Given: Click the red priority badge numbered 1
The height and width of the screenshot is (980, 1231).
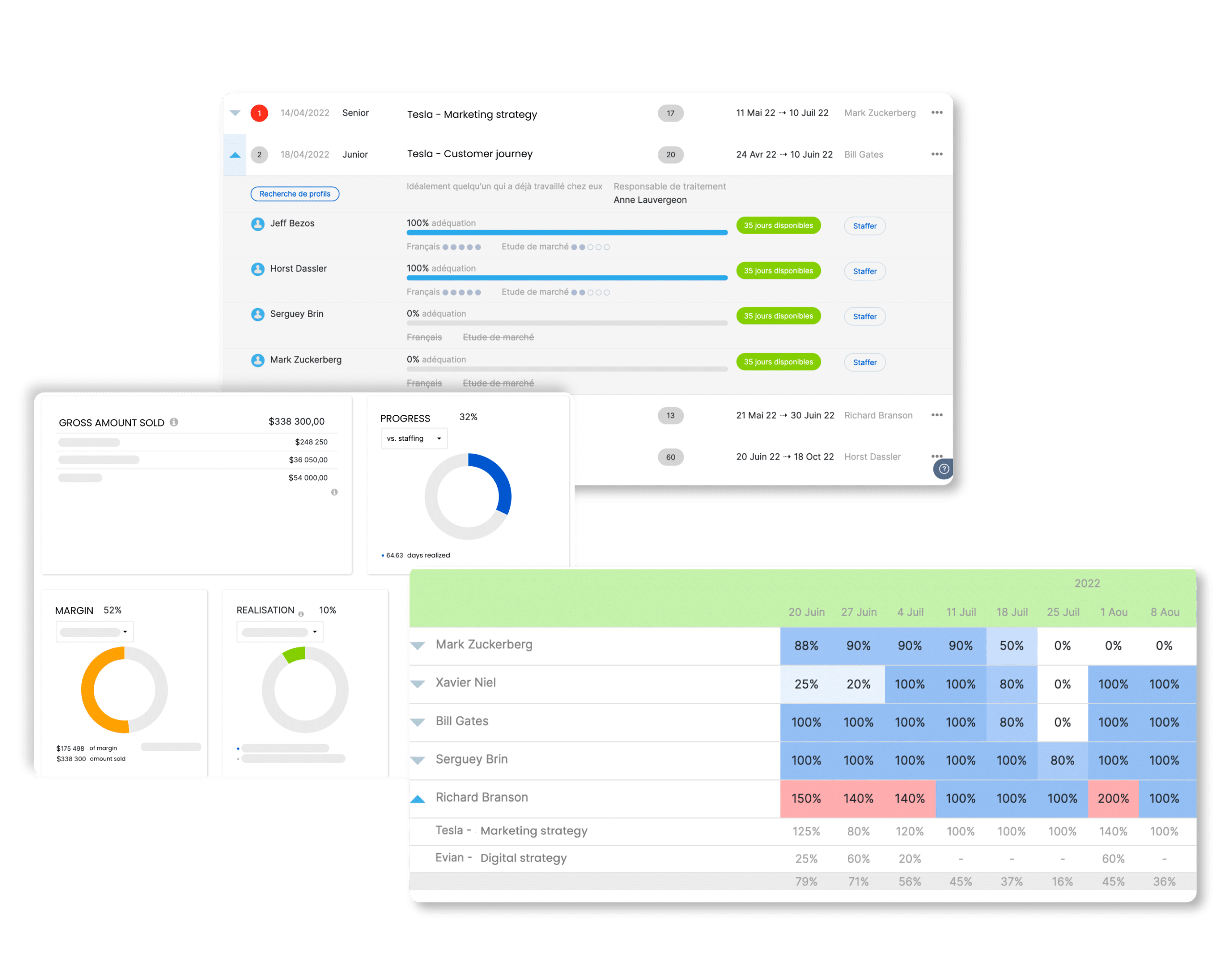Looking at the screenshot, I should 259,113.
